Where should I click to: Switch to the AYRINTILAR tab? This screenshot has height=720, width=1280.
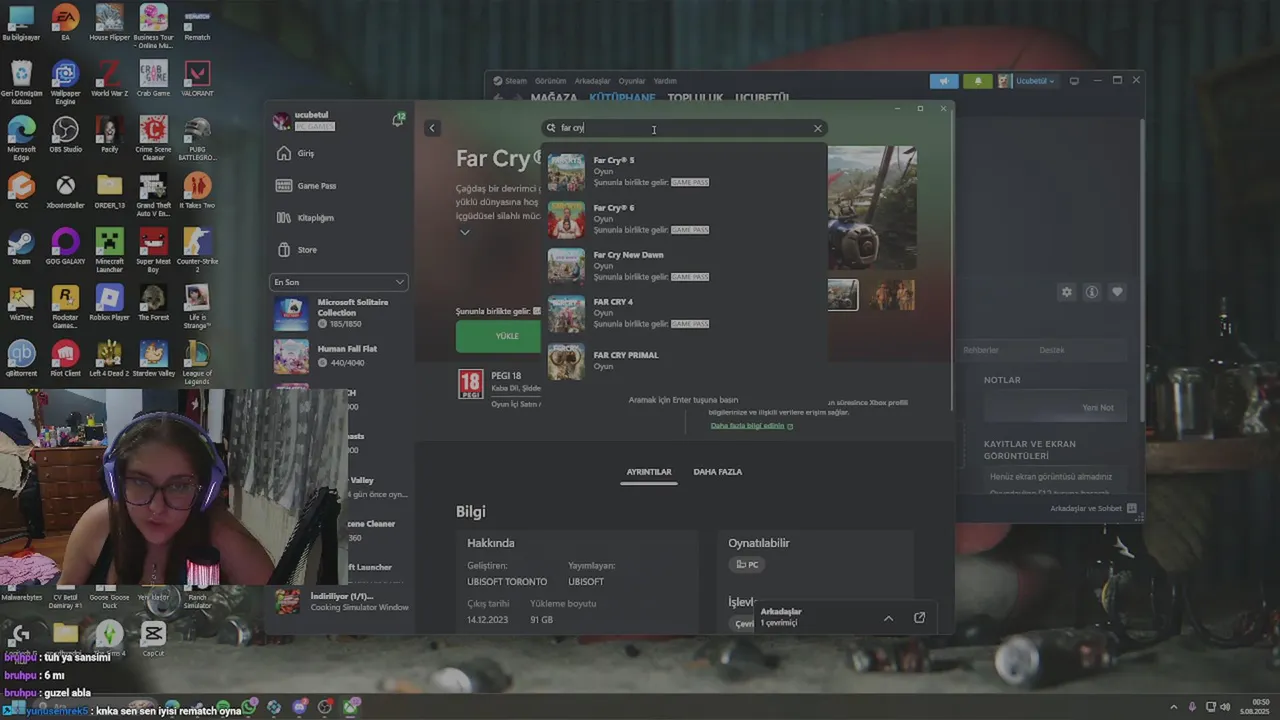point(649,472)
